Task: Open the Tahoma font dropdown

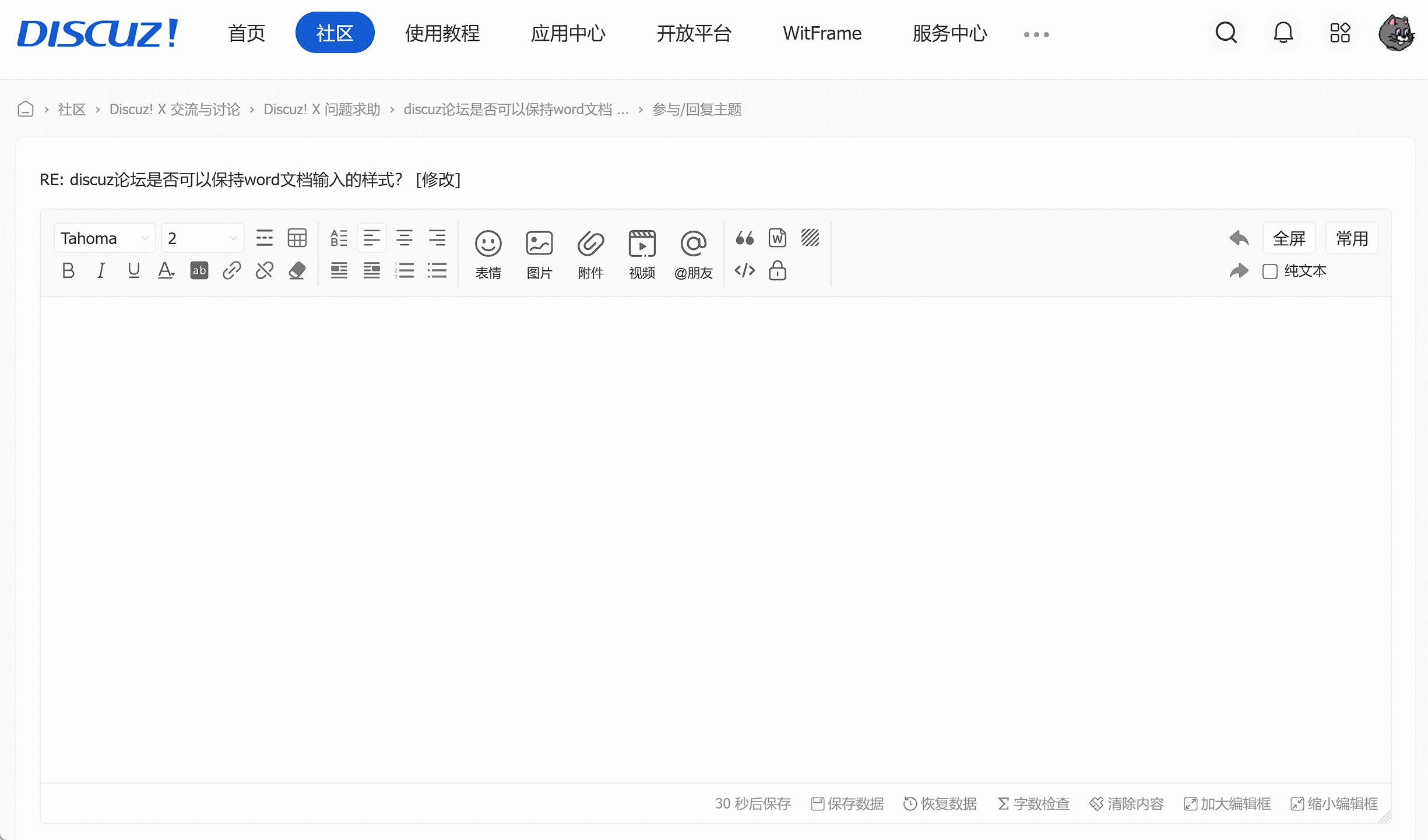Action: 105,238
